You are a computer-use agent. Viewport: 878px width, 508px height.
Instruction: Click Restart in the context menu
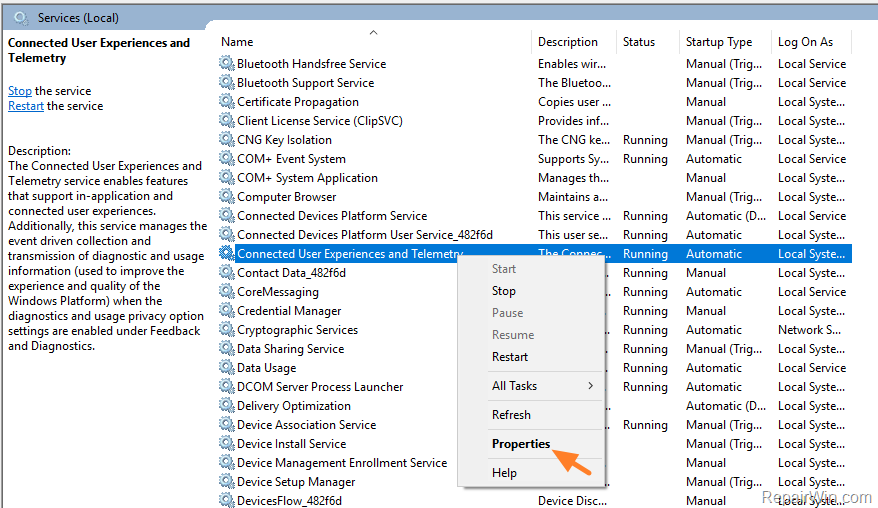click(x=510, y=357)
